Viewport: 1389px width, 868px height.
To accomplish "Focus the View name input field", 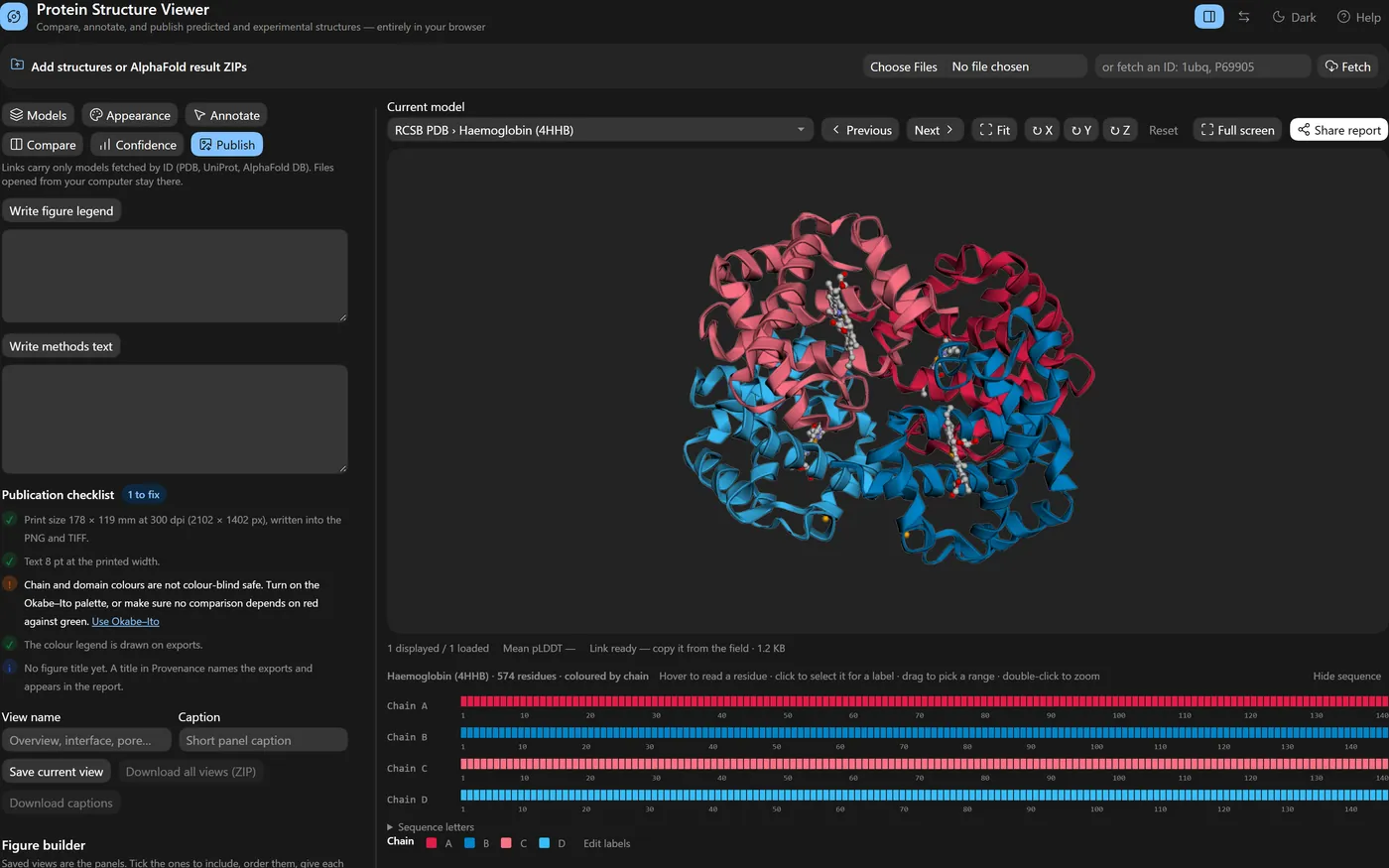I will pyautogui.click(x=86, y=740).
